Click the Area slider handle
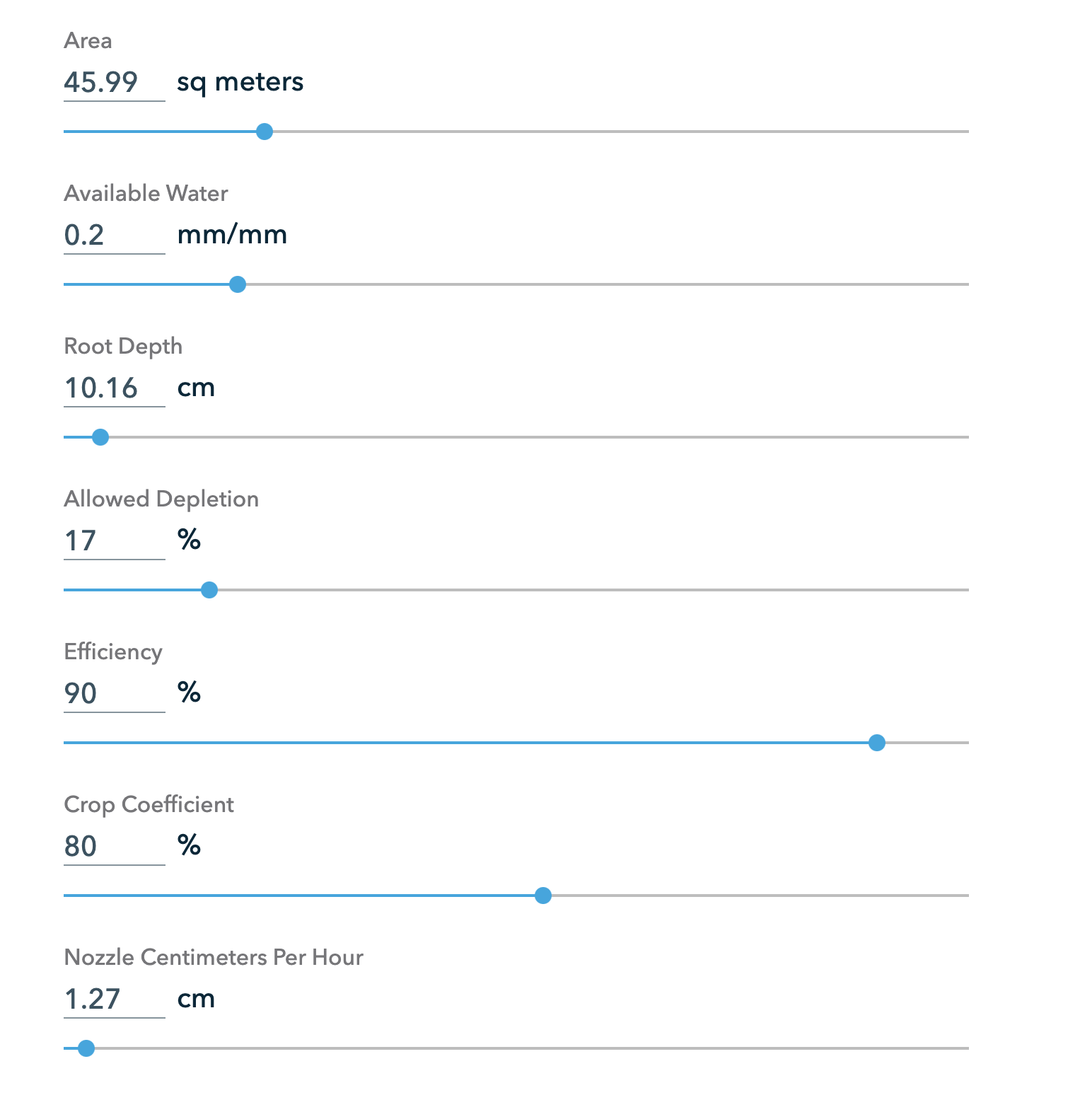The height and width of the screenshot is (1112, 1092). (x=265, y=132)
